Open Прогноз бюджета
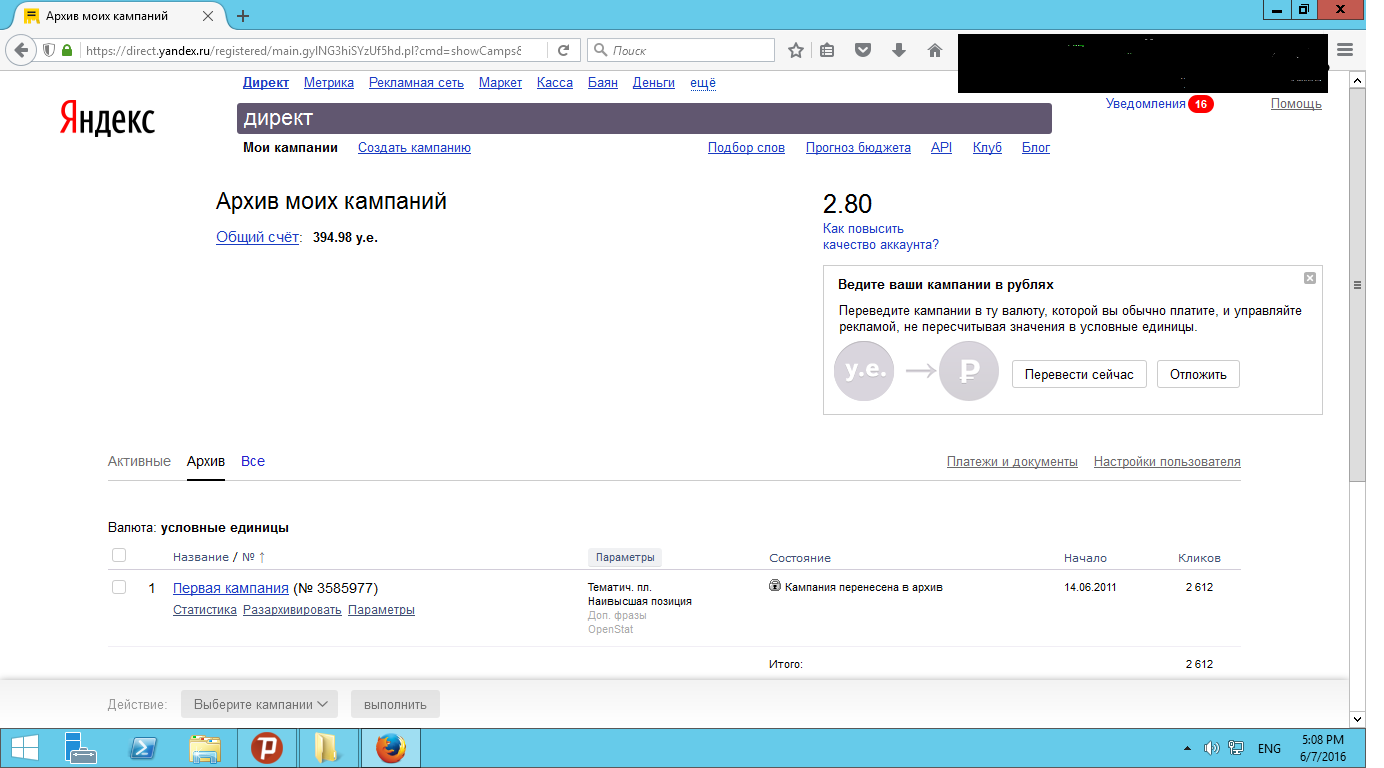The image size is (1384, 768). pyautogui.click(x=858, y=147)
